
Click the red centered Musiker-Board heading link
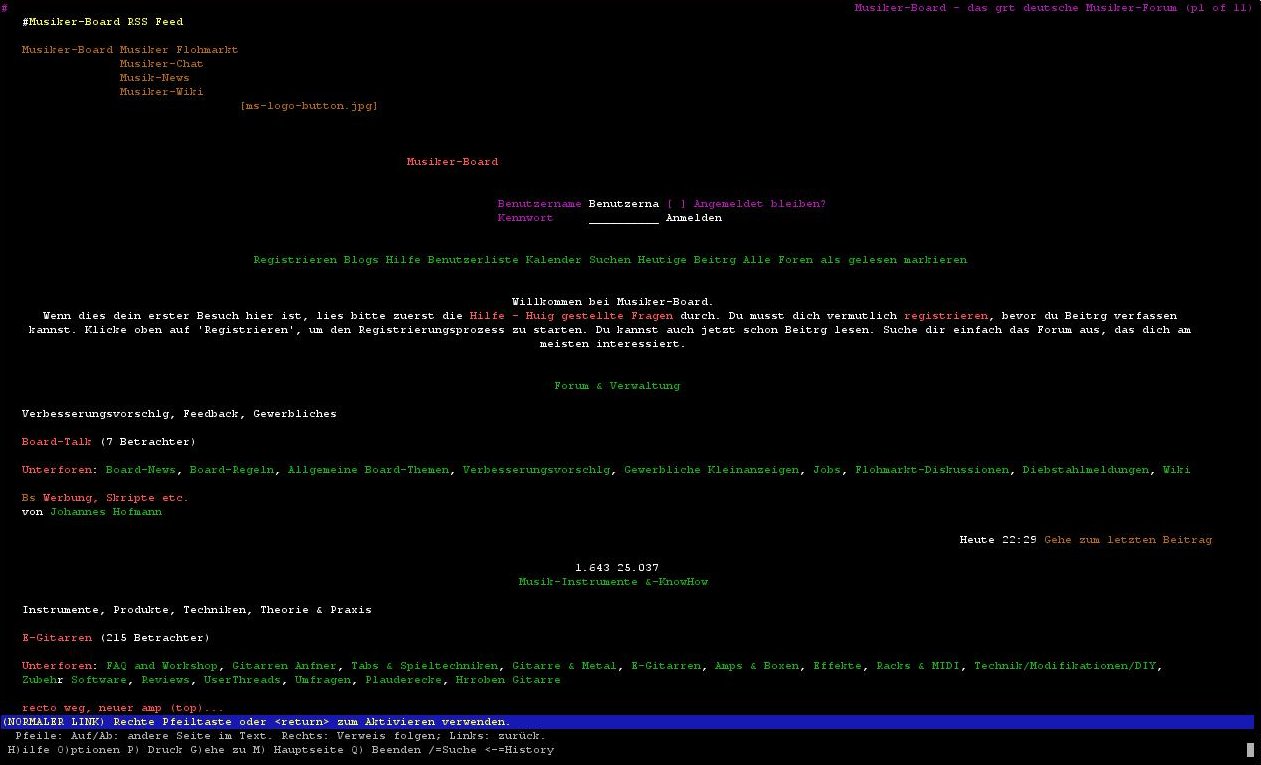coord(452,162)
